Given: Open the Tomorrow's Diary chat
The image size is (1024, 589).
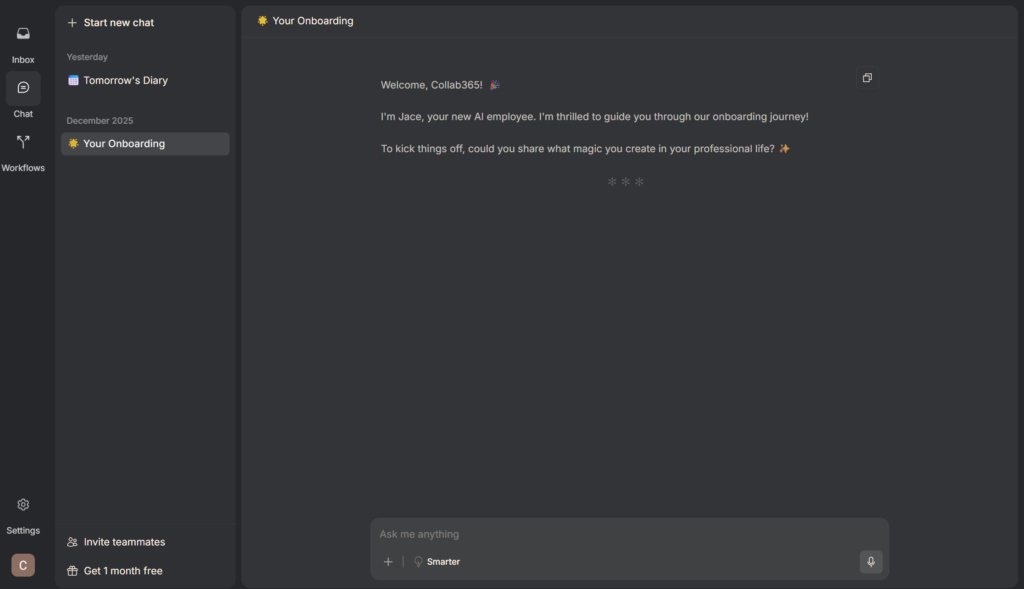Looking at the screenshot, I should pos(125,80).
